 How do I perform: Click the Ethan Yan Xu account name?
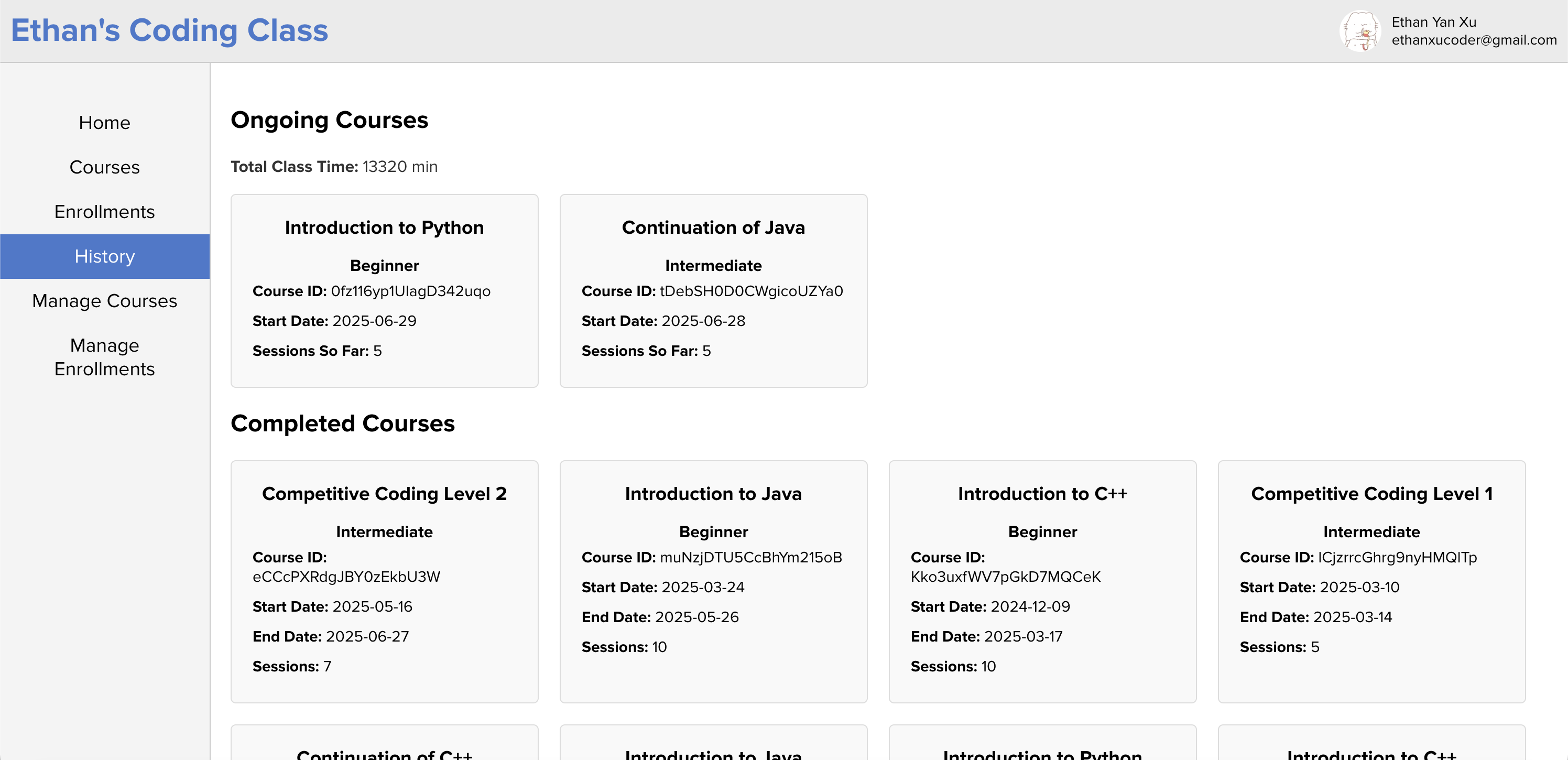point(1433,22)
